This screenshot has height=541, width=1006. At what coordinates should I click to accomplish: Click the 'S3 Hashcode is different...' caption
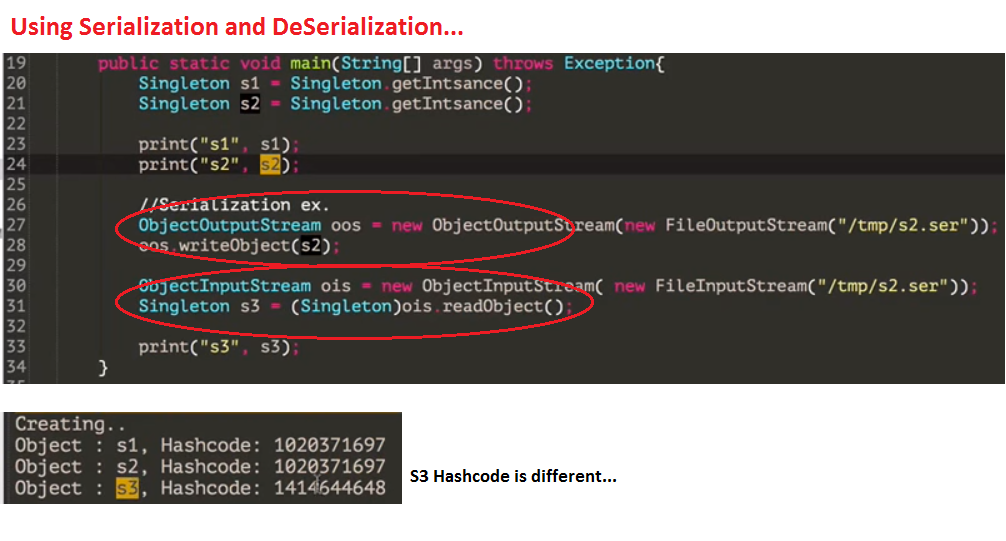click(513, 476)
